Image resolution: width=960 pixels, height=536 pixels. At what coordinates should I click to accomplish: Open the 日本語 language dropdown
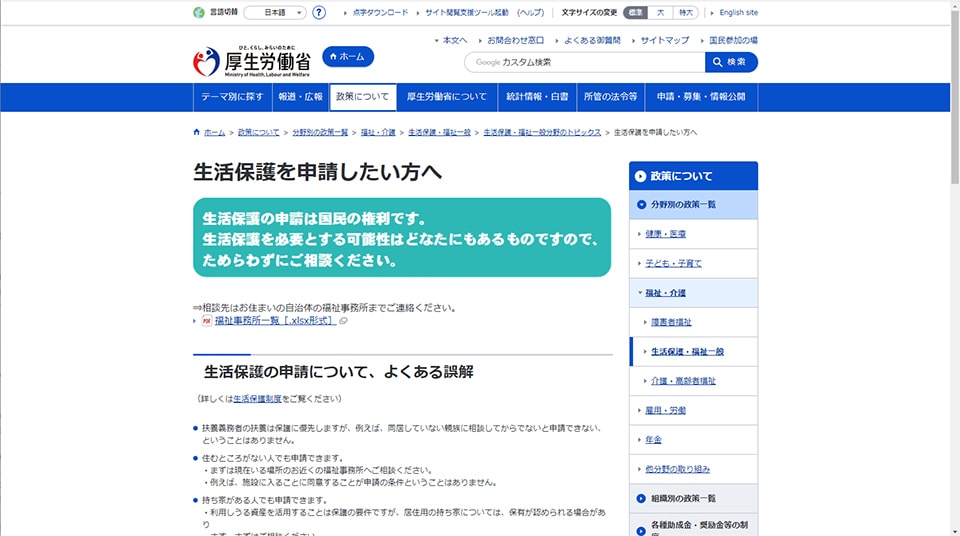(274, 13)
